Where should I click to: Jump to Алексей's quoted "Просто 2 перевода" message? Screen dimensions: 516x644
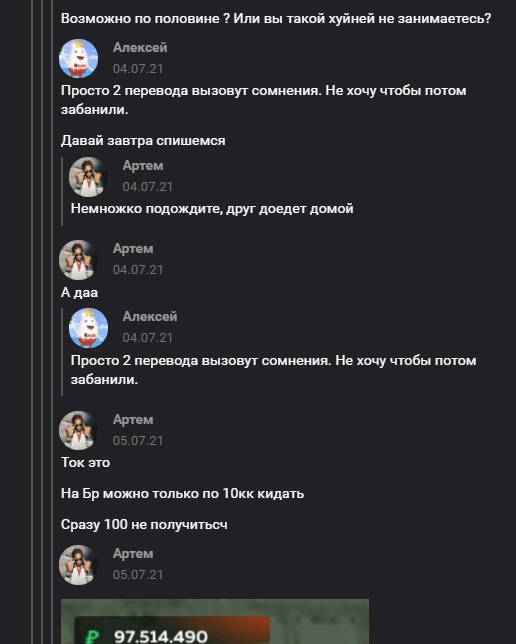(273, 370)
